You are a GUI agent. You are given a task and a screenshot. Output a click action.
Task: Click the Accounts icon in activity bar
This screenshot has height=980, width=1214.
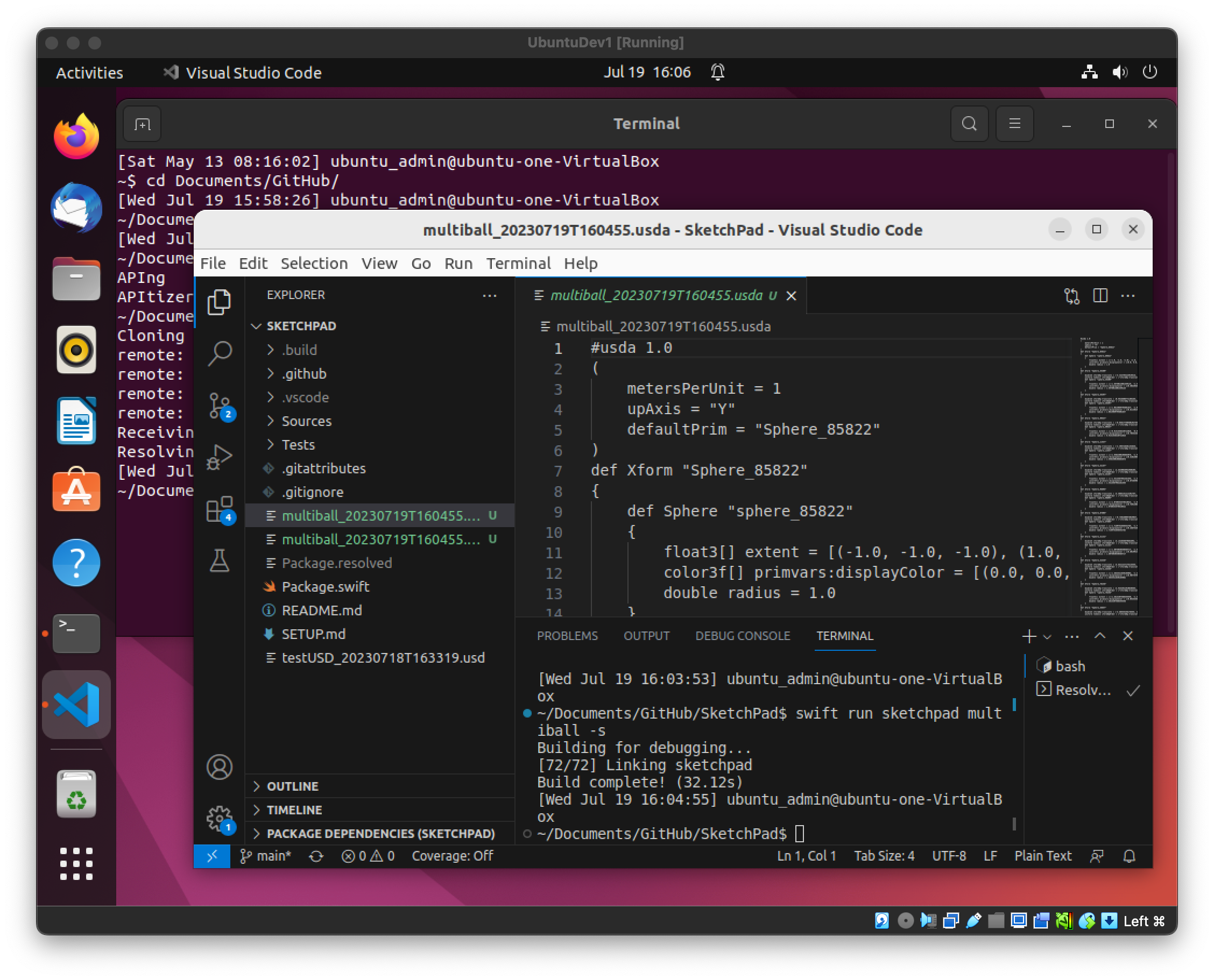click(x=220, y=766)
